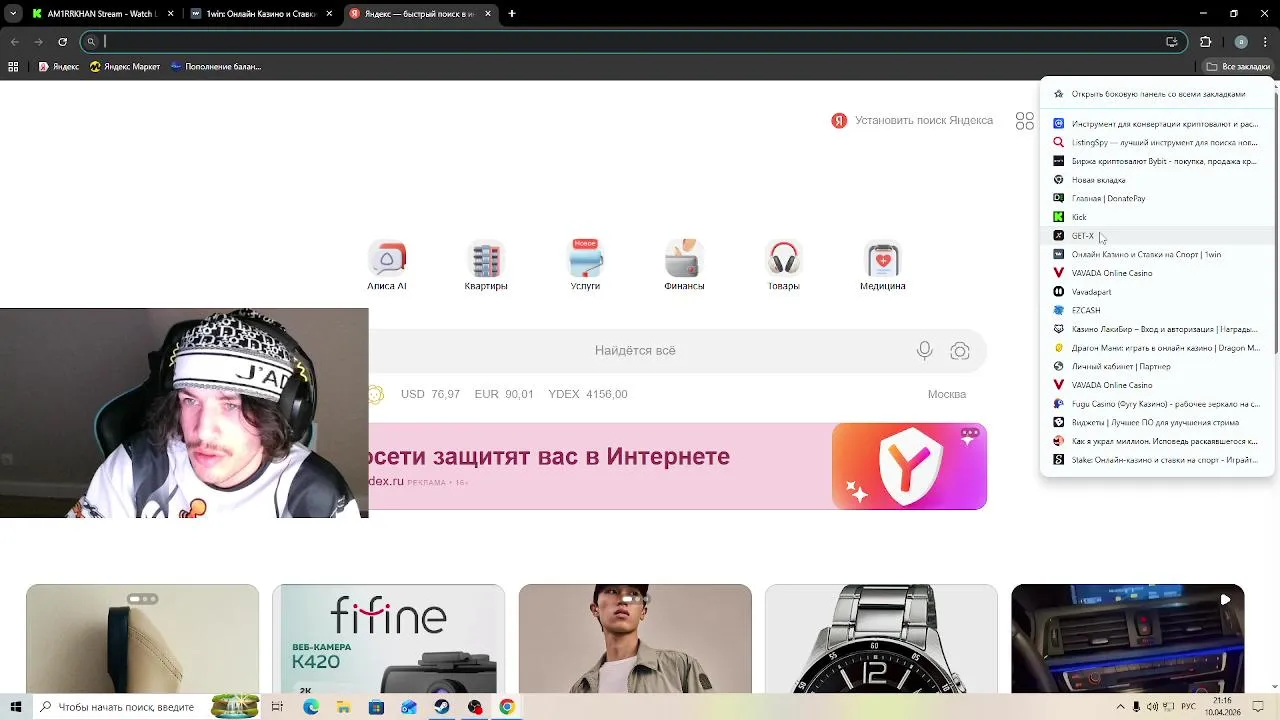
Task: Open Microsoft Edge from the taskbar
Action: click(311, 707)
